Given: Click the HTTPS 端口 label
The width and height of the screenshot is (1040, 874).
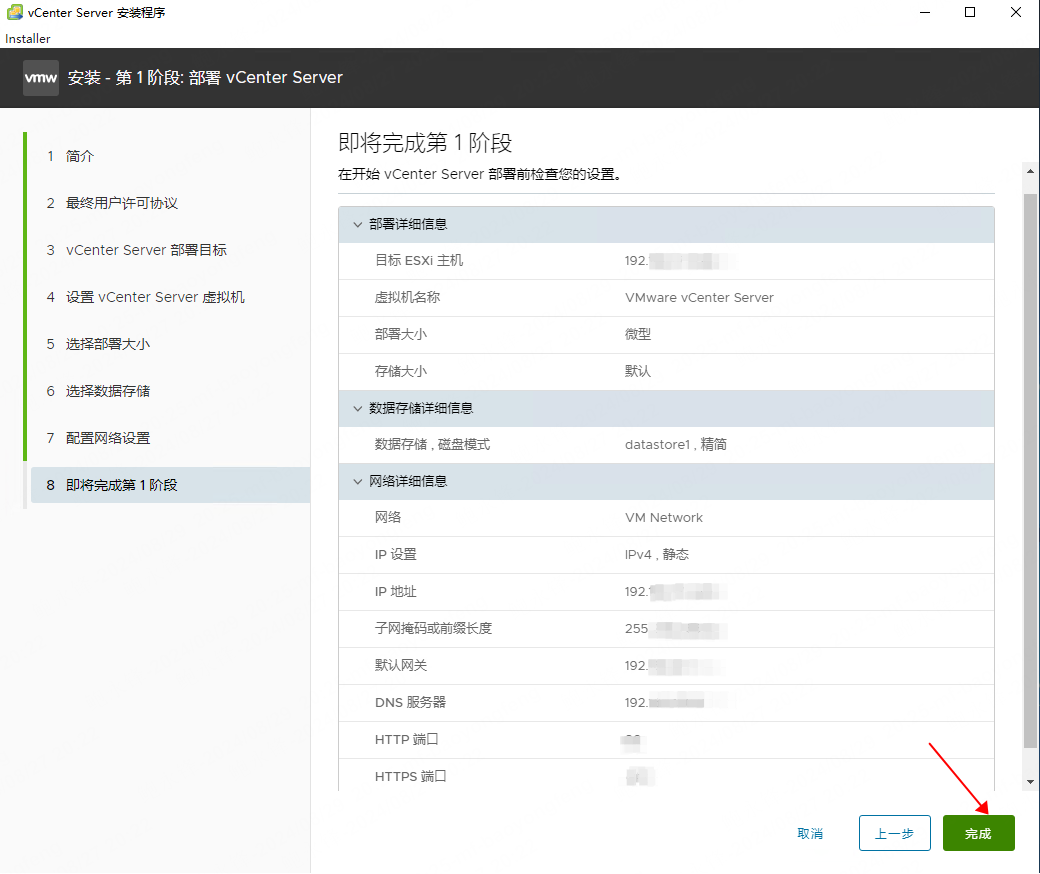Looking at the screenshot, I should point(411,777).
